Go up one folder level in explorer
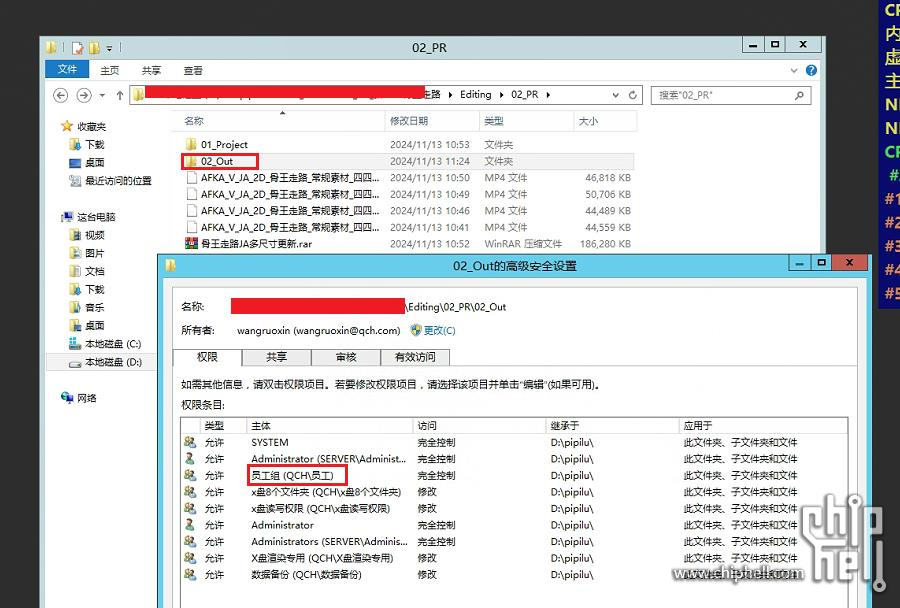Screen dimensions: 900x608 119,95
